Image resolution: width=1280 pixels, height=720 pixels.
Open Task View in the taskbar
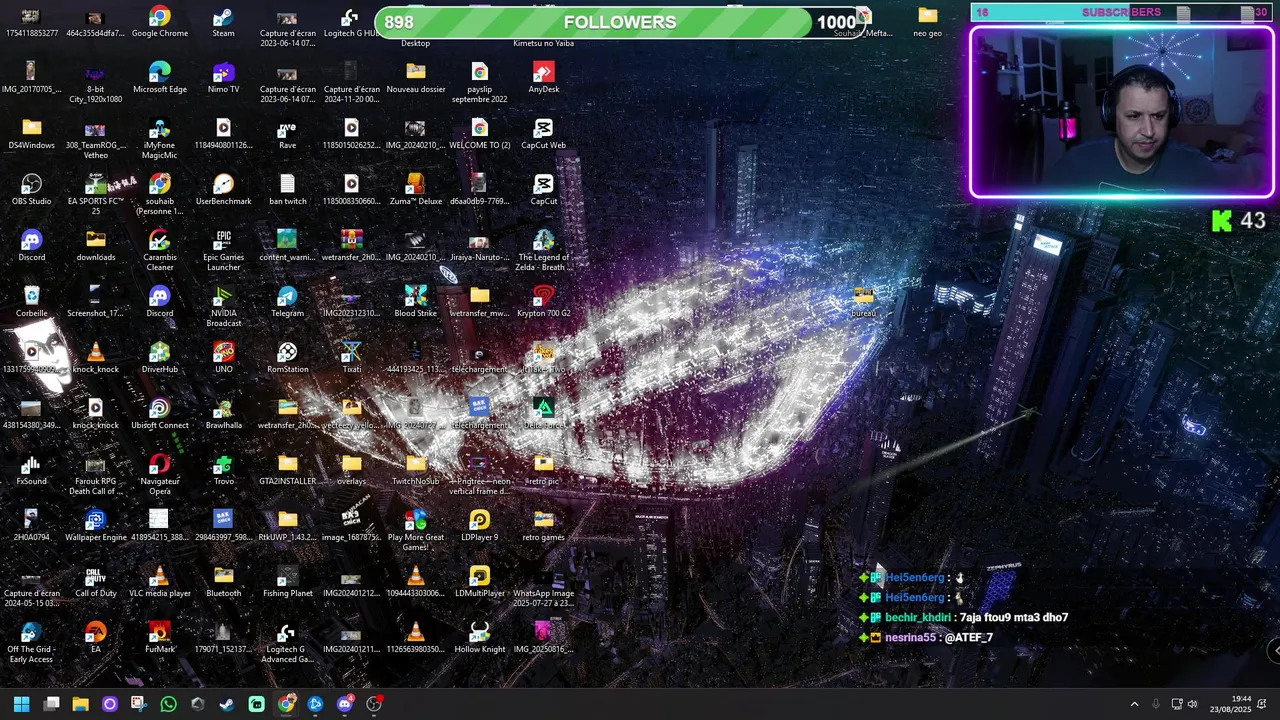pos(52,704)
